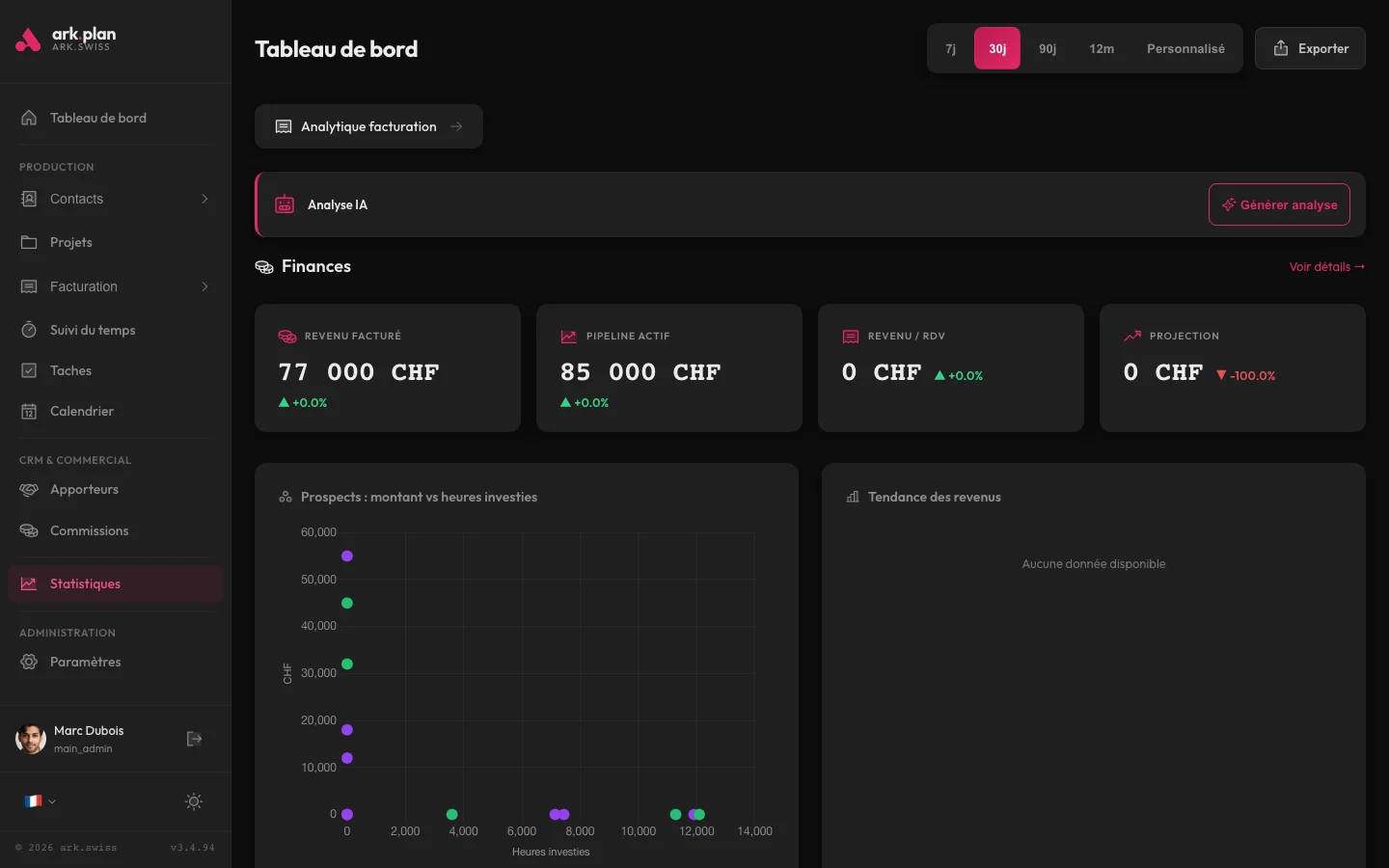Click the Exporter button
This screenshot has height=868, width=1389.
[1310, 48]
